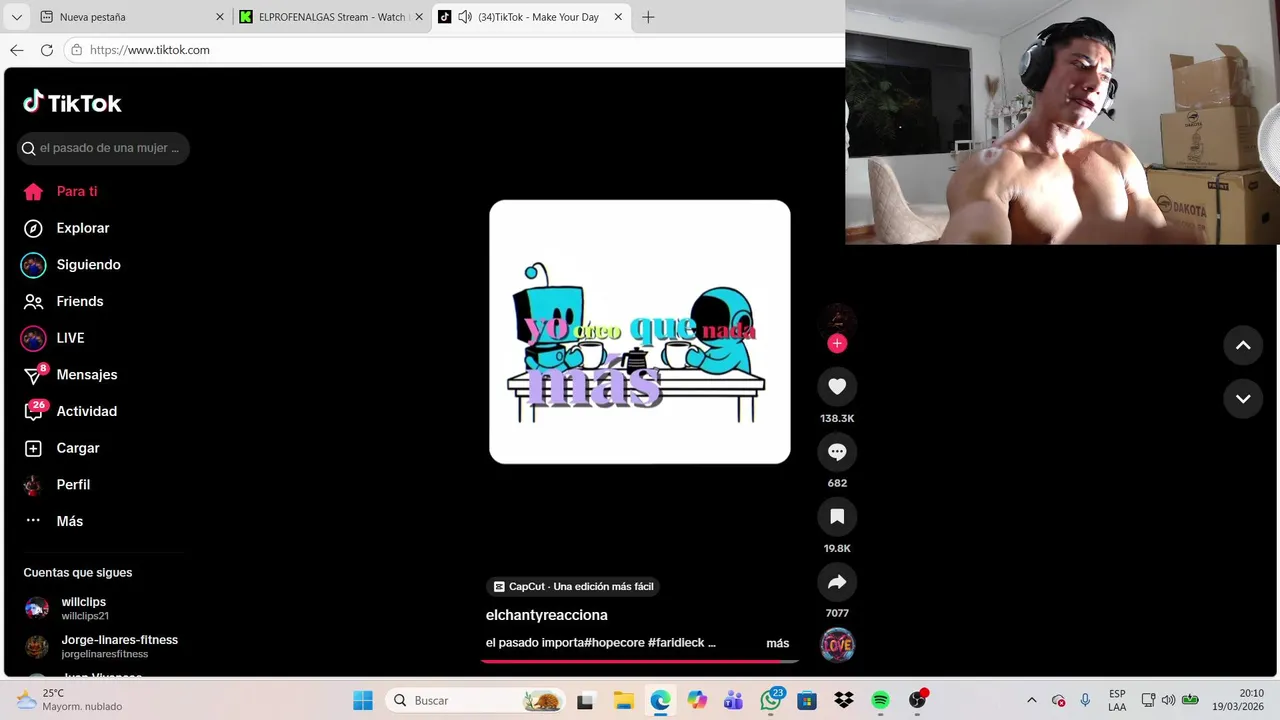Click the taskbar Buscar search box
This screenshot has width=1280, height=720.
476,700
